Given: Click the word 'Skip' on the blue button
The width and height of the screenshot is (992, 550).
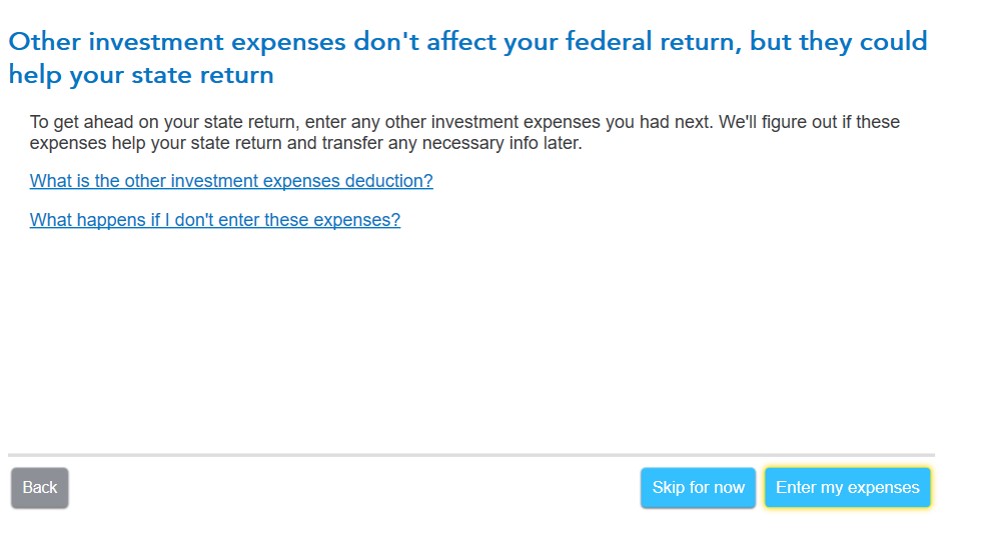Looking at the screenshot, I should (669, 488).
